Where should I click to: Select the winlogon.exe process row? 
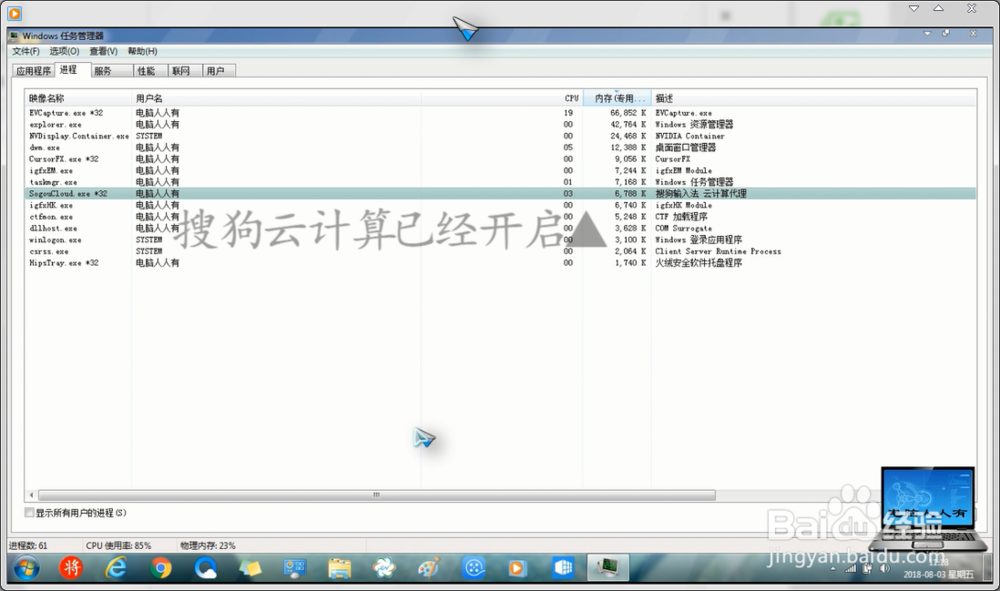(501, 240)
